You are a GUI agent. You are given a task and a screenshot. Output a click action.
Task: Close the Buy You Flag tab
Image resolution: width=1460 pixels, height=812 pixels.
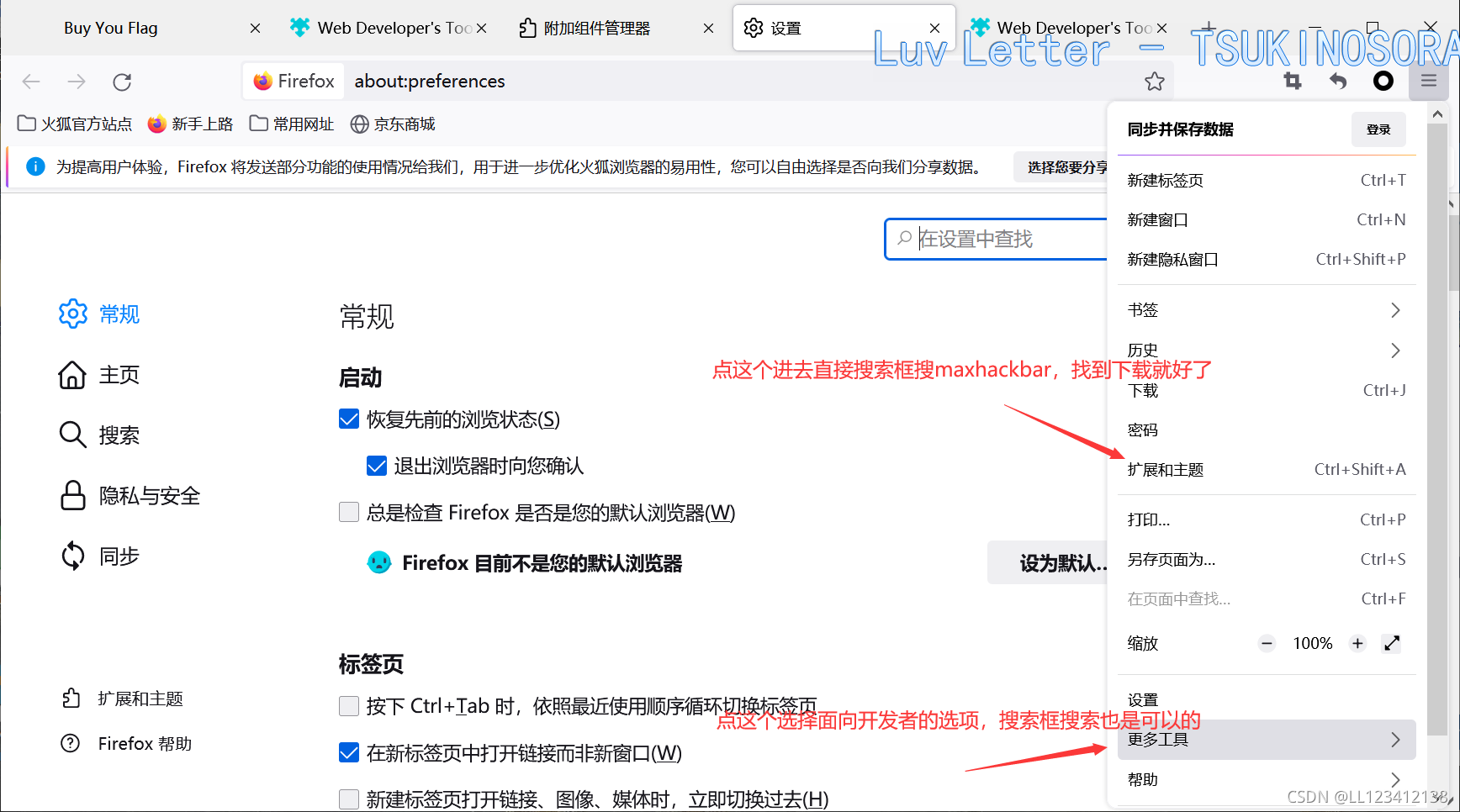pos(255,28)
